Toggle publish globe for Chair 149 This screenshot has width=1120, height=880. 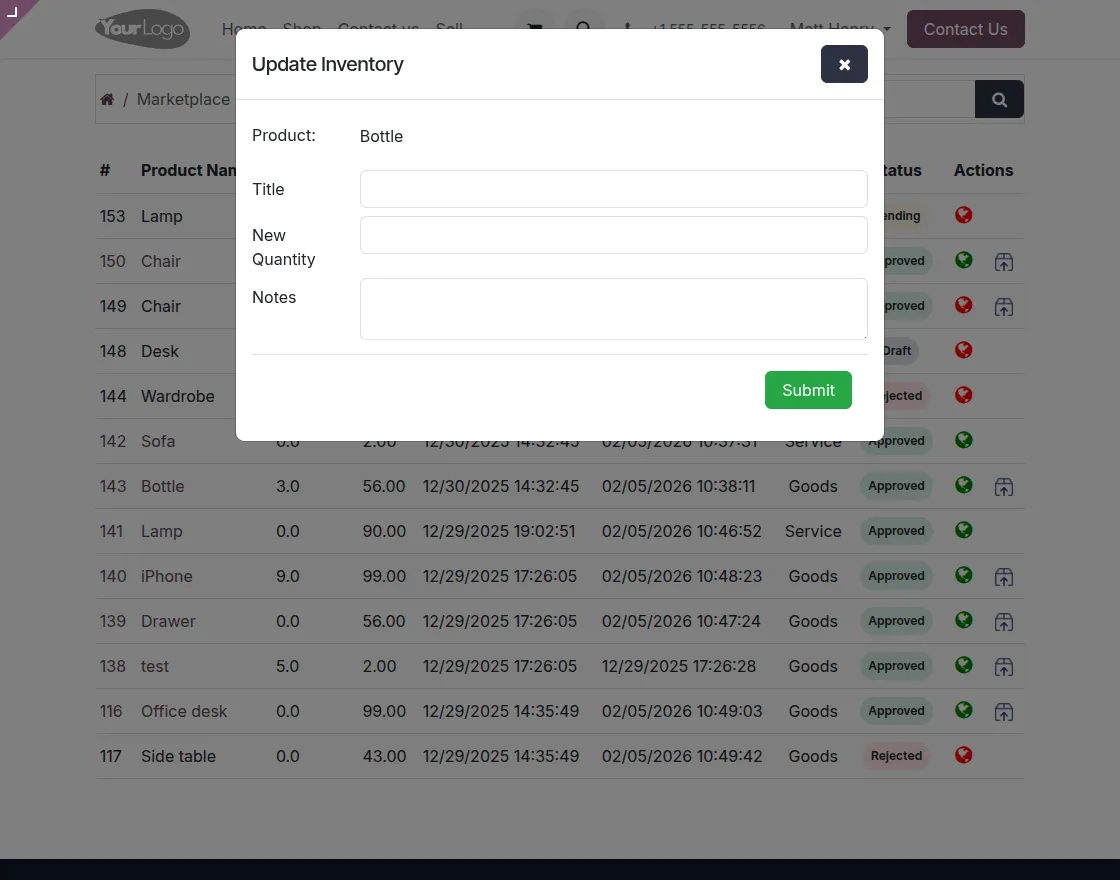pyautogui.click(x=964, y=305)
